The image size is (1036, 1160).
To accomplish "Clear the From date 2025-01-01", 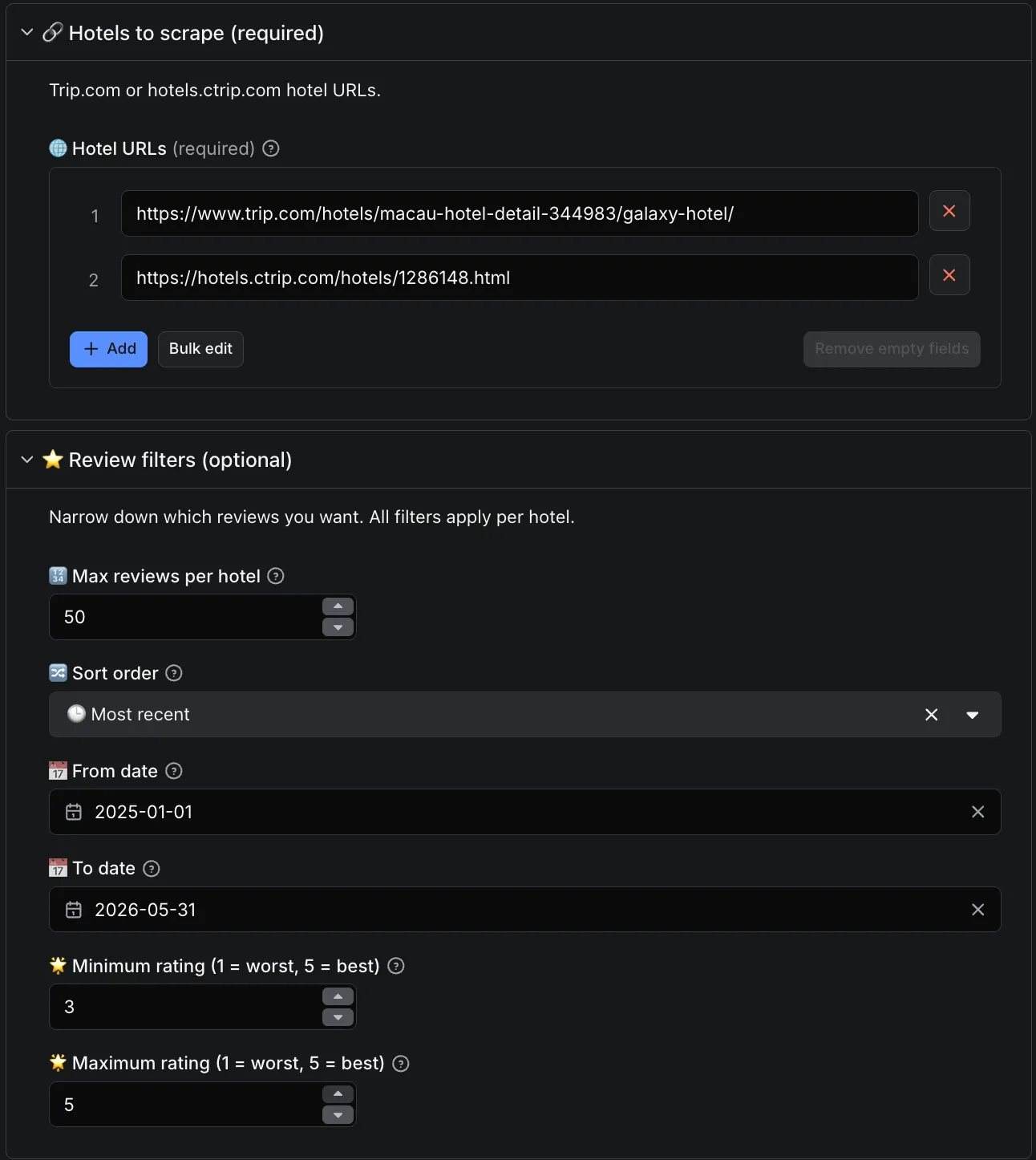I will (x=978, y=812).
